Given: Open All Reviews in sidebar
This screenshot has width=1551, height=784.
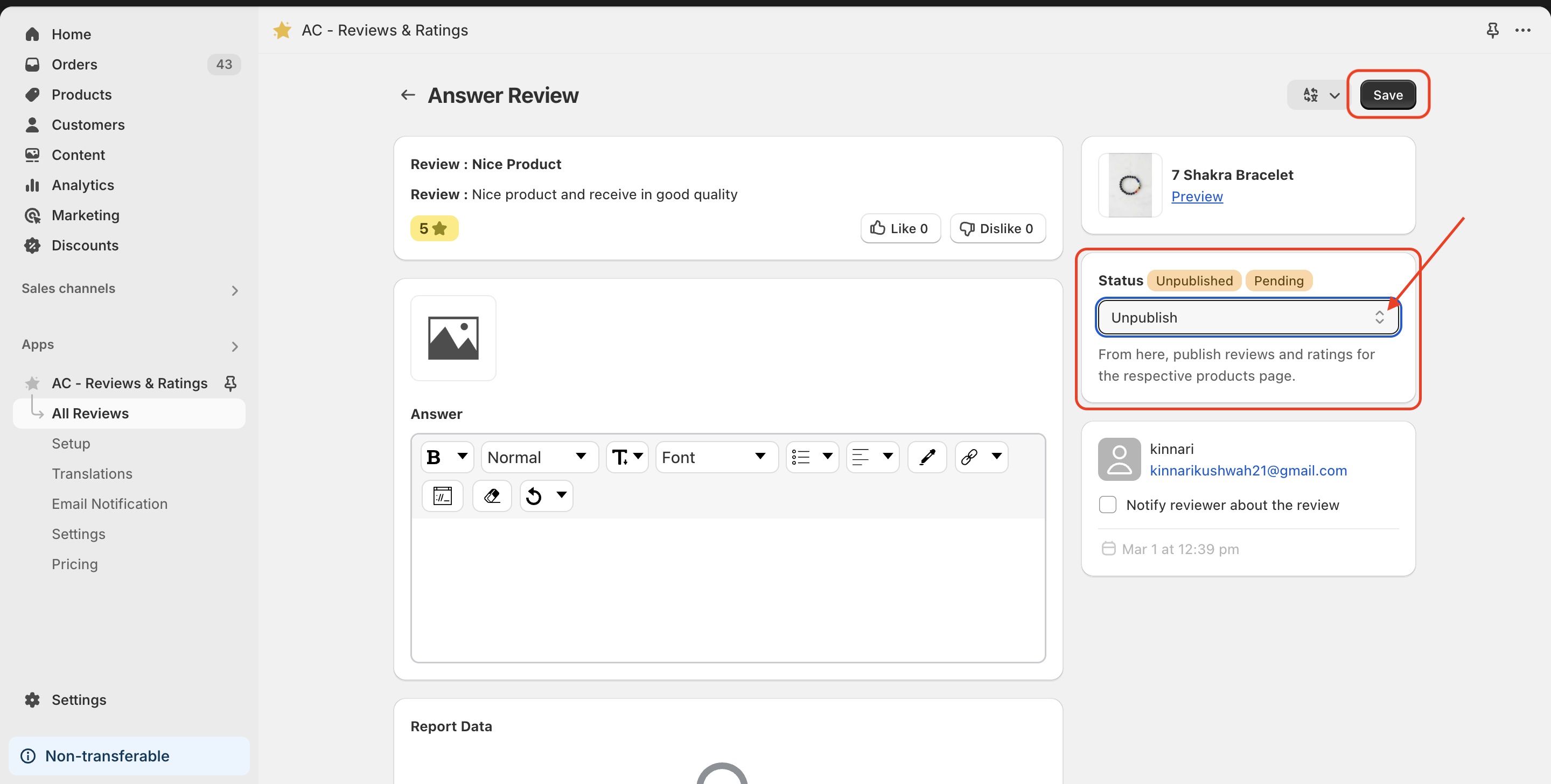Looking at the screenshot, I should tap(89, 412).
